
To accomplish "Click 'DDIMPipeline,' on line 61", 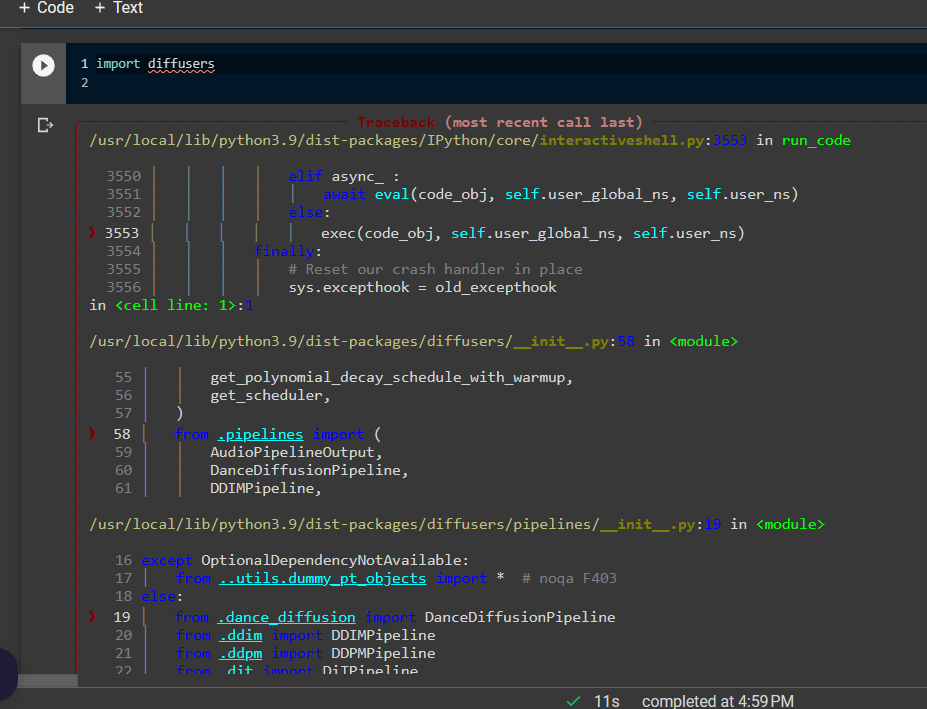I will coord(266,488).
